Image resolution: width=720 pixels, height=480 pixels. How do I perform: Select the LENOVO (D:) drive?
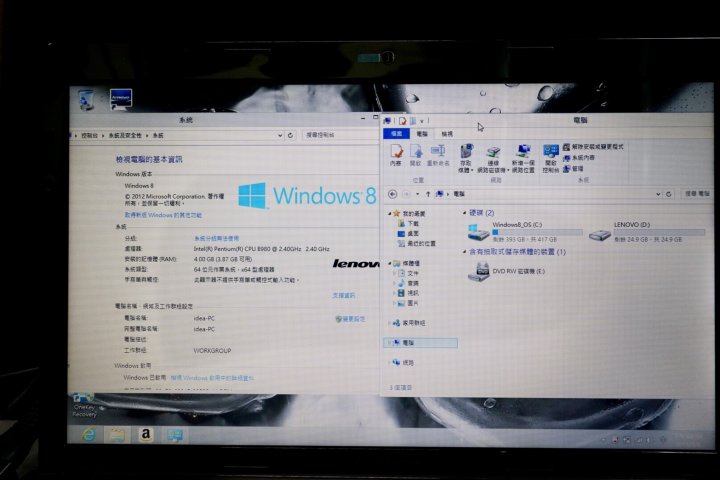coord(647,232)
